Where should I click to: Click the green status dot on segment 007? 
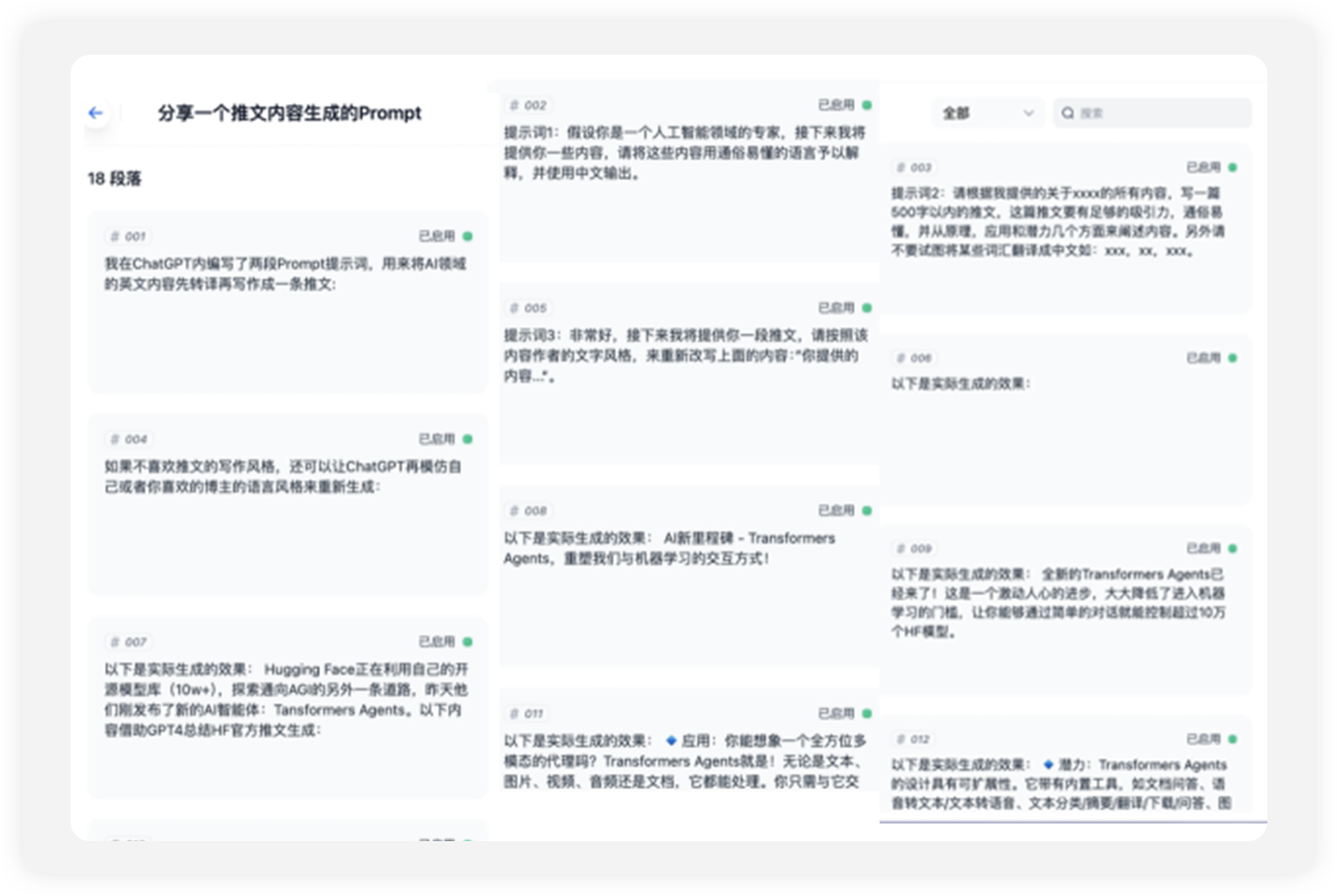(467, 641)
